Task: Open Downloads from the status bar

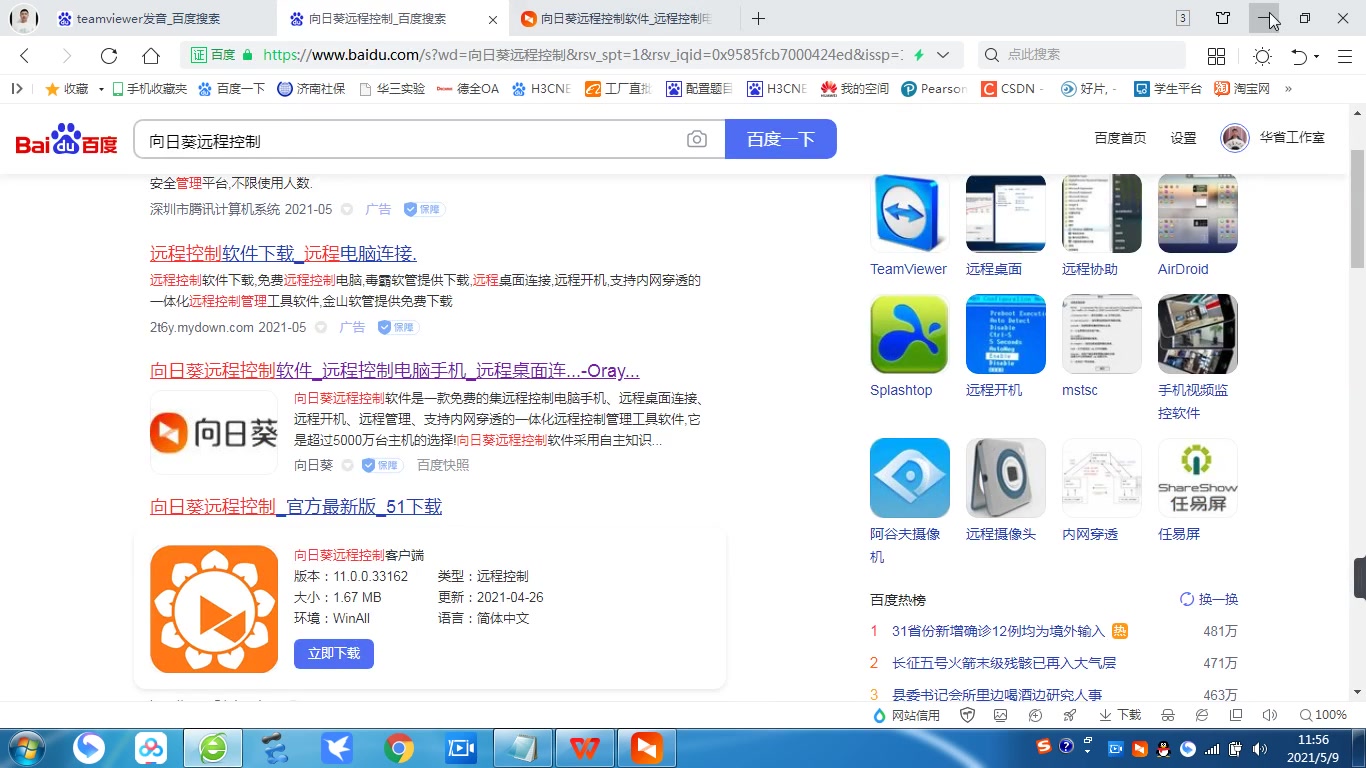Action: [1120, 715]
